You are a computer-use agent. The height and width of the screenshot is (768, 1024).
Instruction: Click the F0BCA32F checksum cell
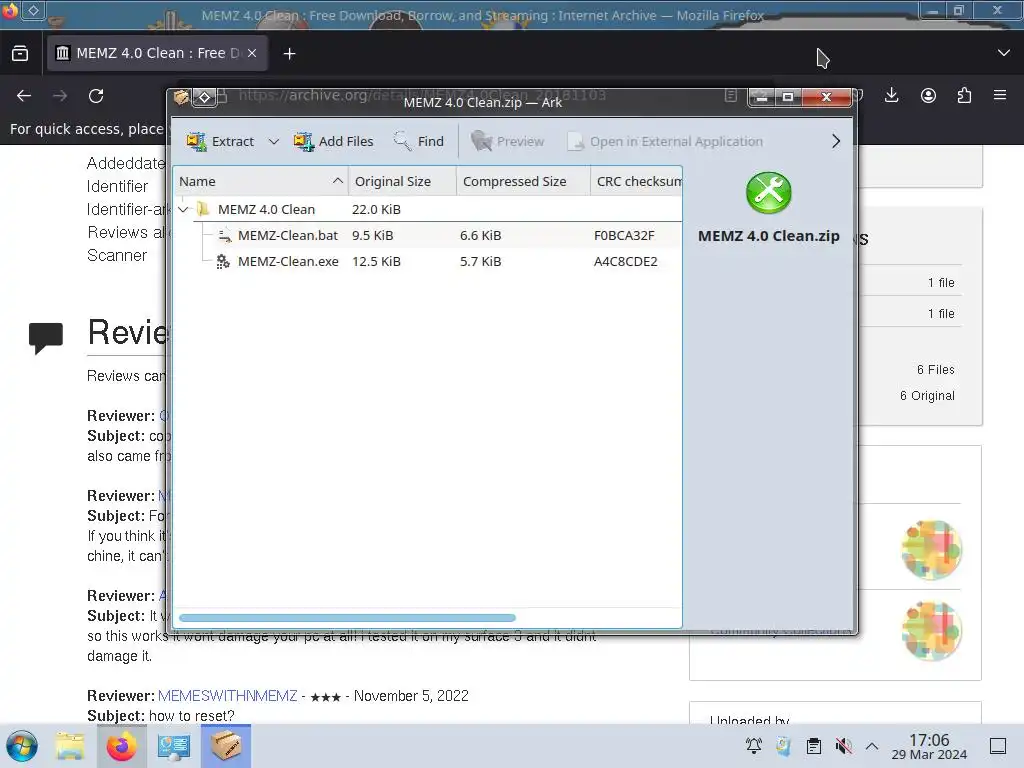coord(624,235)
